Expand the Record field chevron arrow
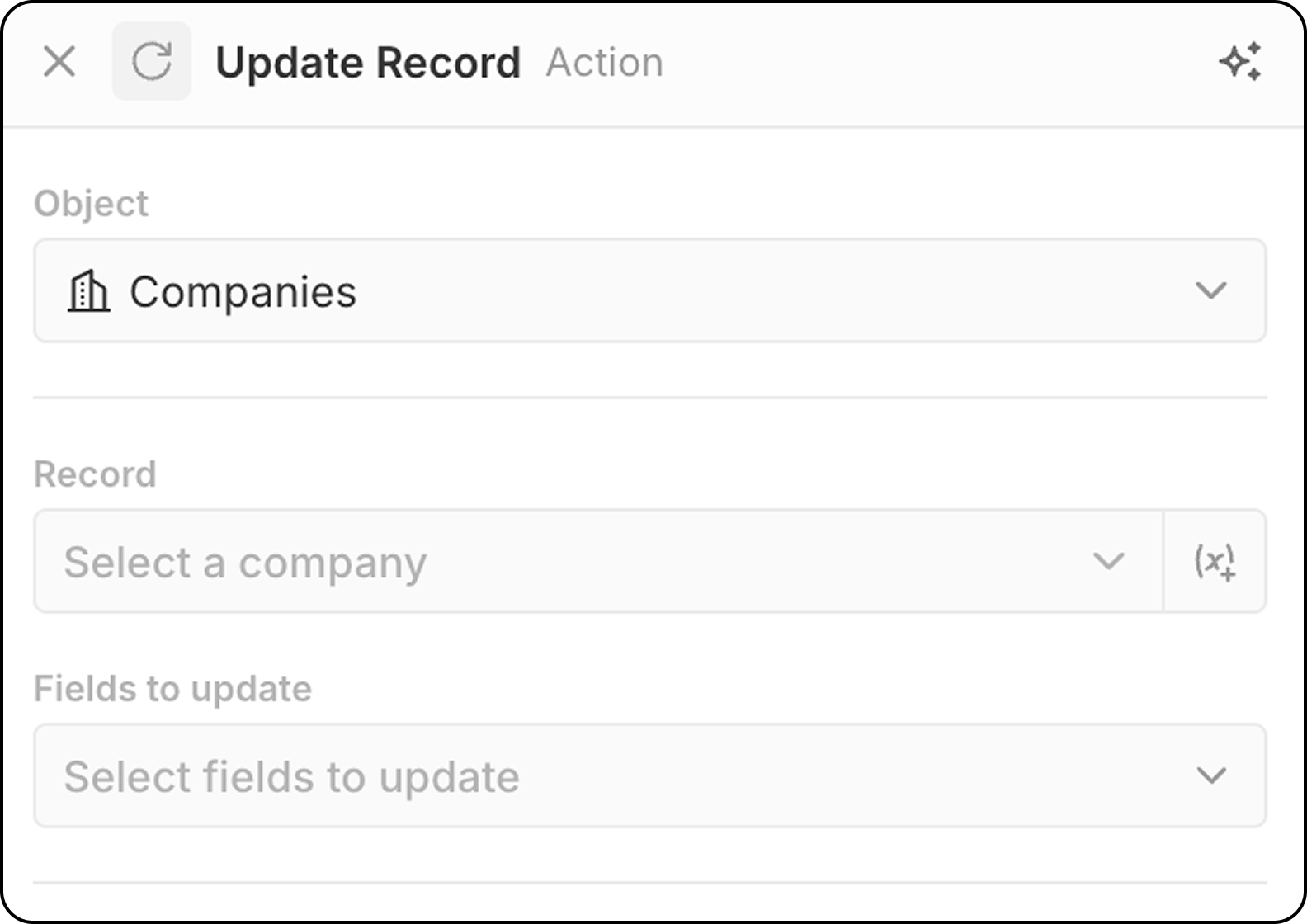 (x=1108, y=562)
